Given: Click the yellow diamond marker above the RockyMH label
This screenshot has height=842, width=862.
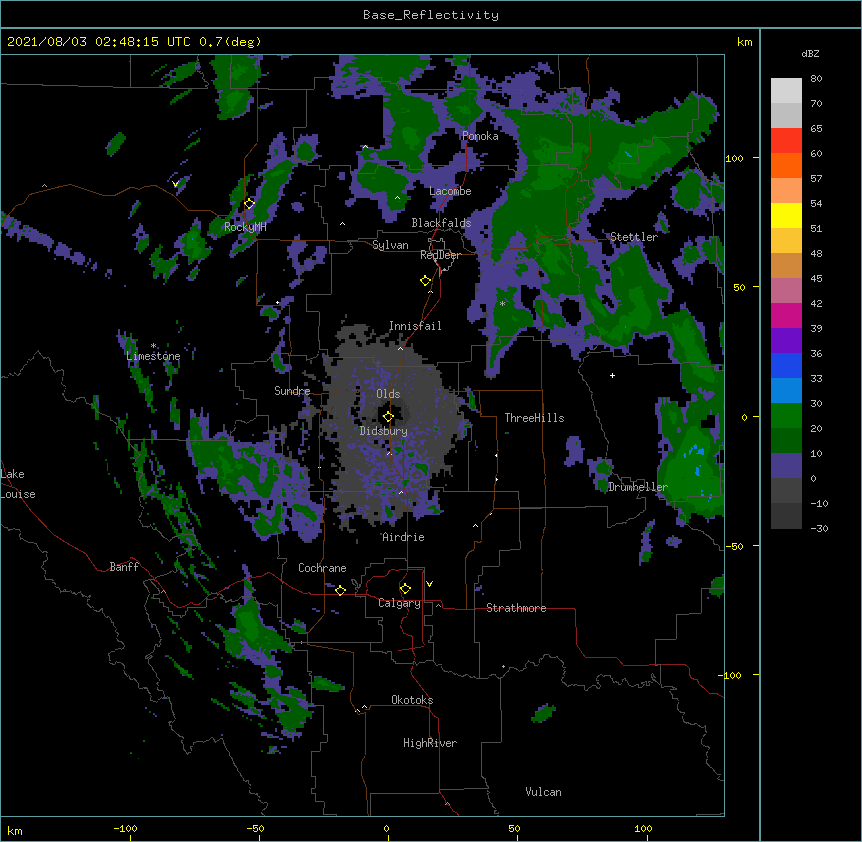Looking at the screenshot, I should click(249, 203).
